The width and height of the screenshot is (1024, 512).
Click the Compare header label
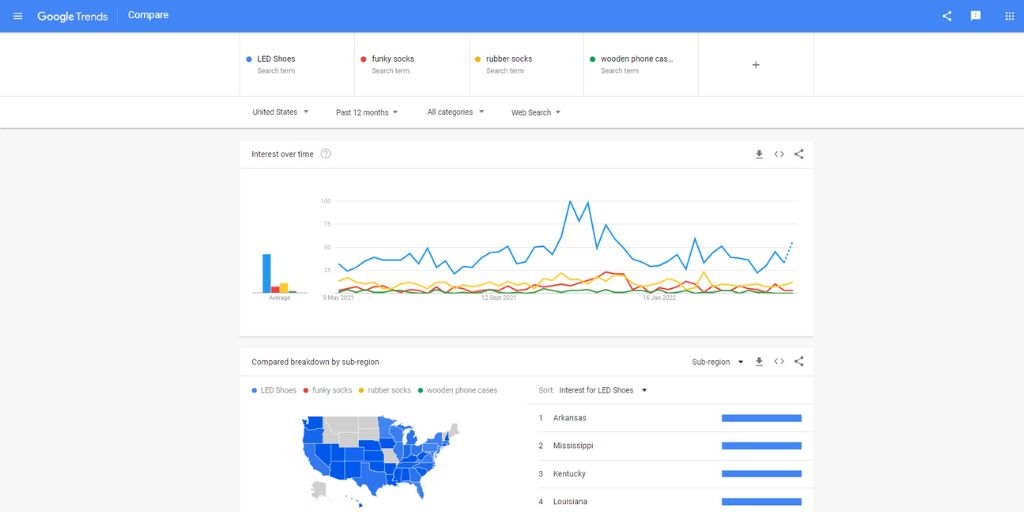148,15
